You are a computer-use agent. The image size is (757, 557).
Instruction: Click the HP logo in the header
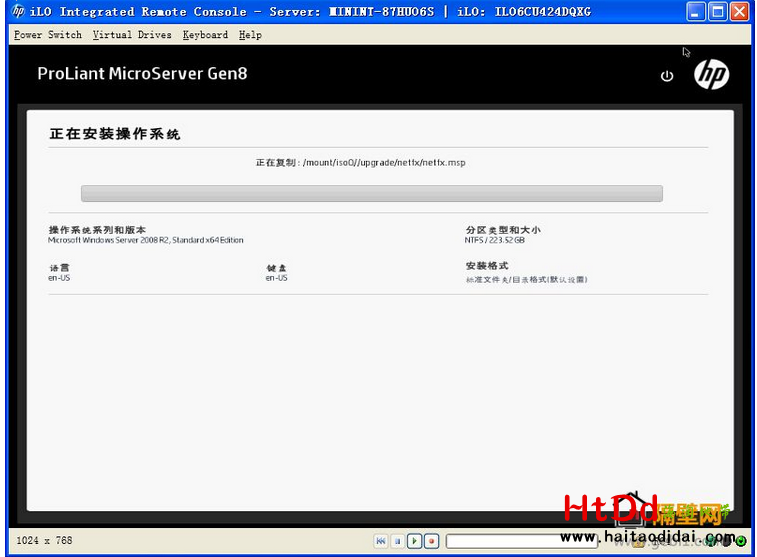coord(711,74)
